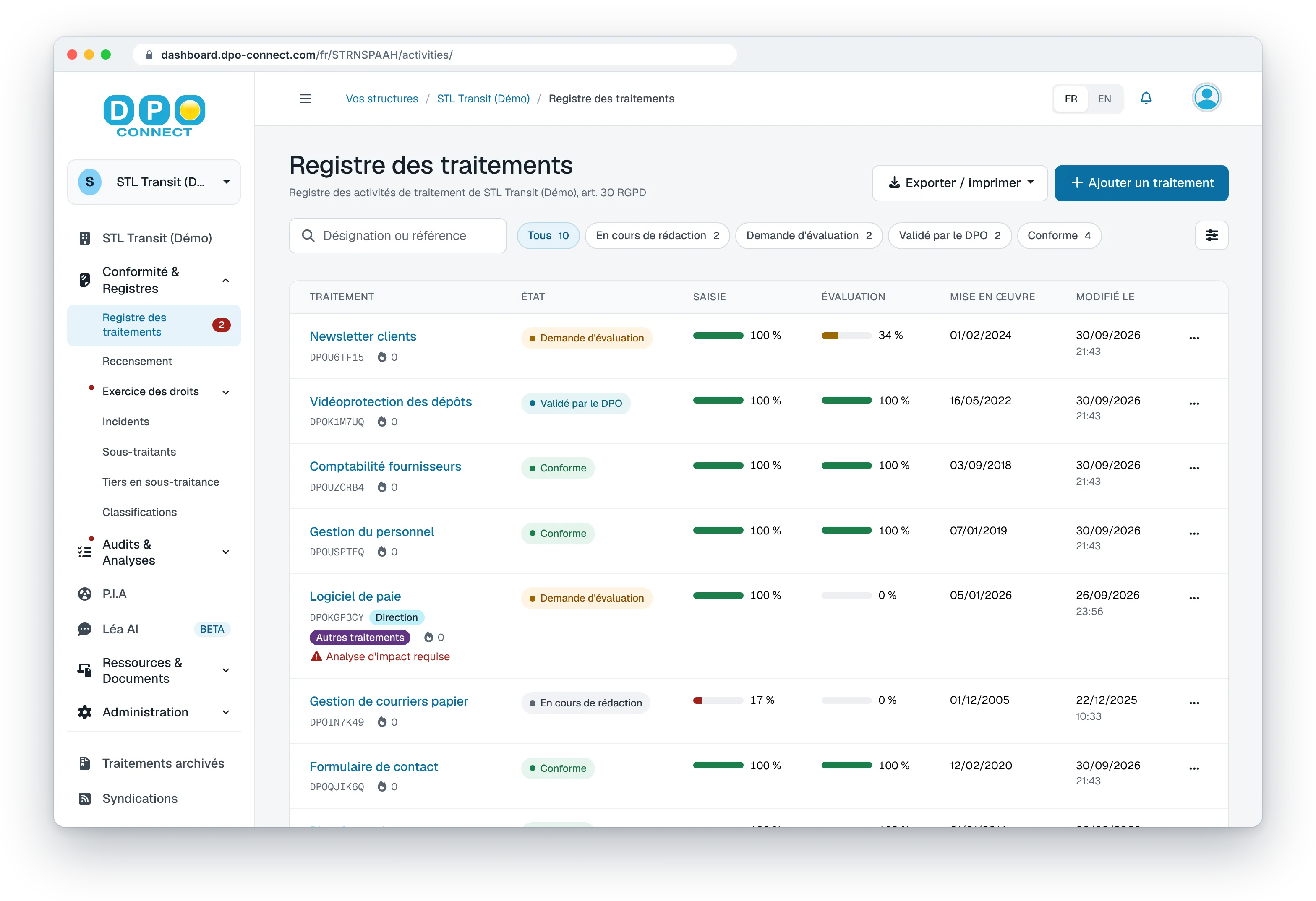The height and width of the screenshot is (901, 1316).
Task: Open the actions menu for Vidéoprotection des dépôts
Action: coord(1194,404)
